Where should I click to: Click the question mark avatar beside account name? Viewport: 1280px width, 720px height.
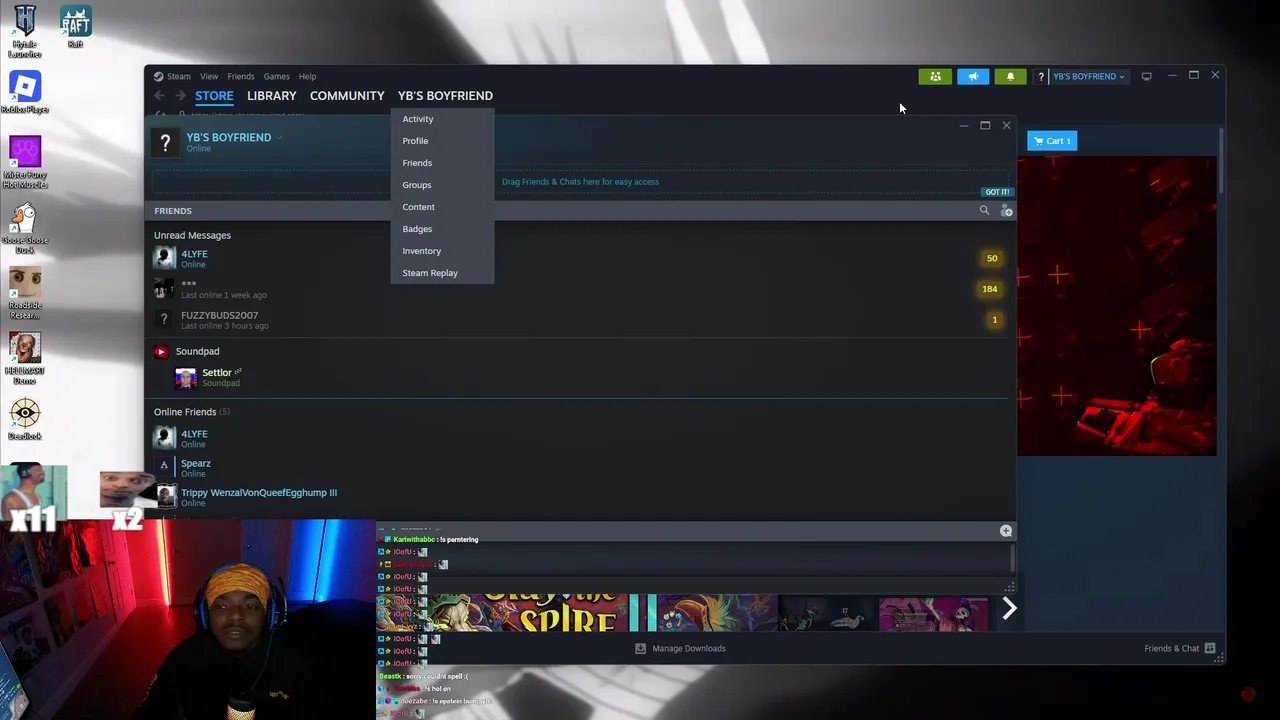pyautogui.click(x=1041, y=76)
